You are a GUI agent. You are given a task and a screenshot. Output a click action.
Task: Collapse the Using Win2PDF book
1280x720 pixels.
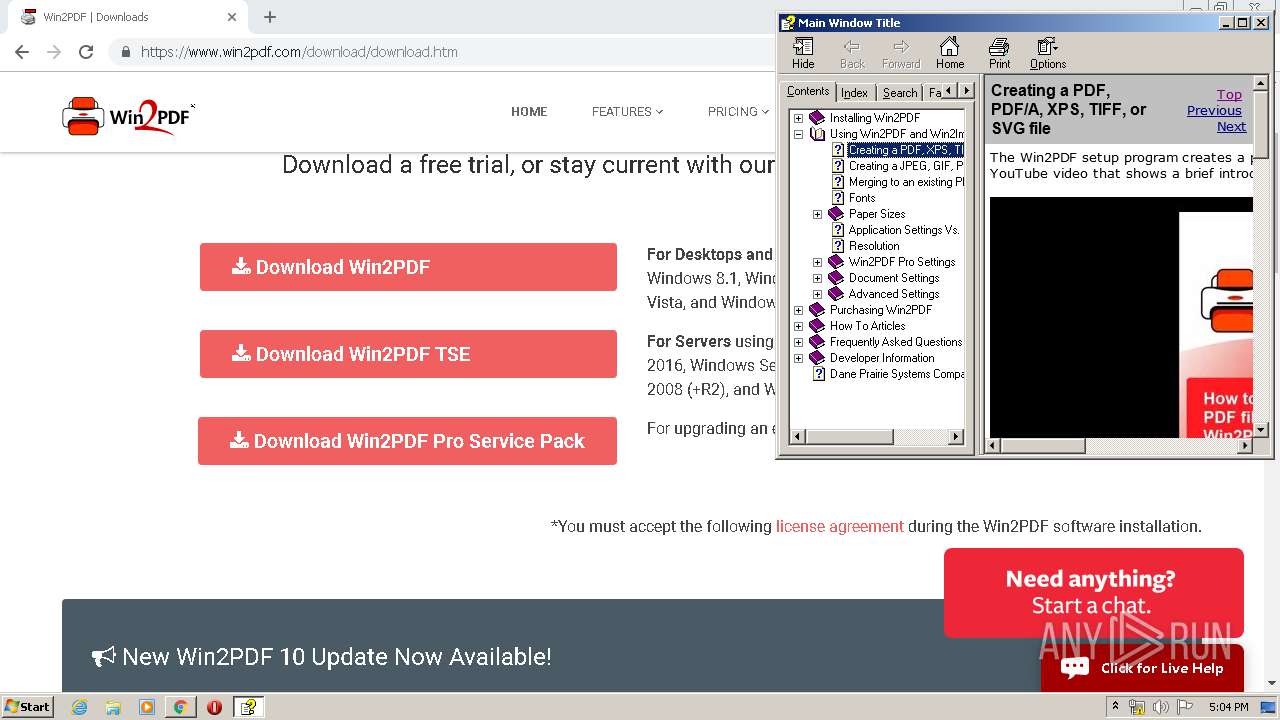798,134
